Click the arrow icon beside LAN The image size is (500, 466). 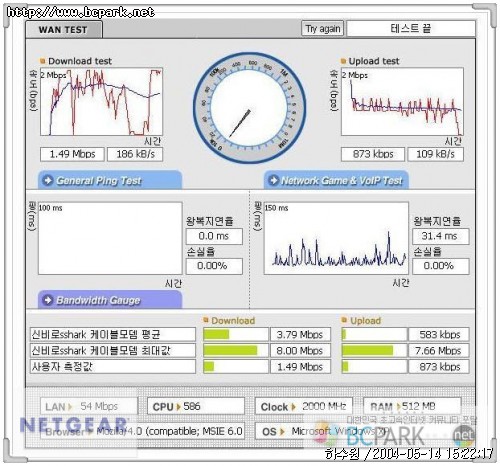click(70, 407)
